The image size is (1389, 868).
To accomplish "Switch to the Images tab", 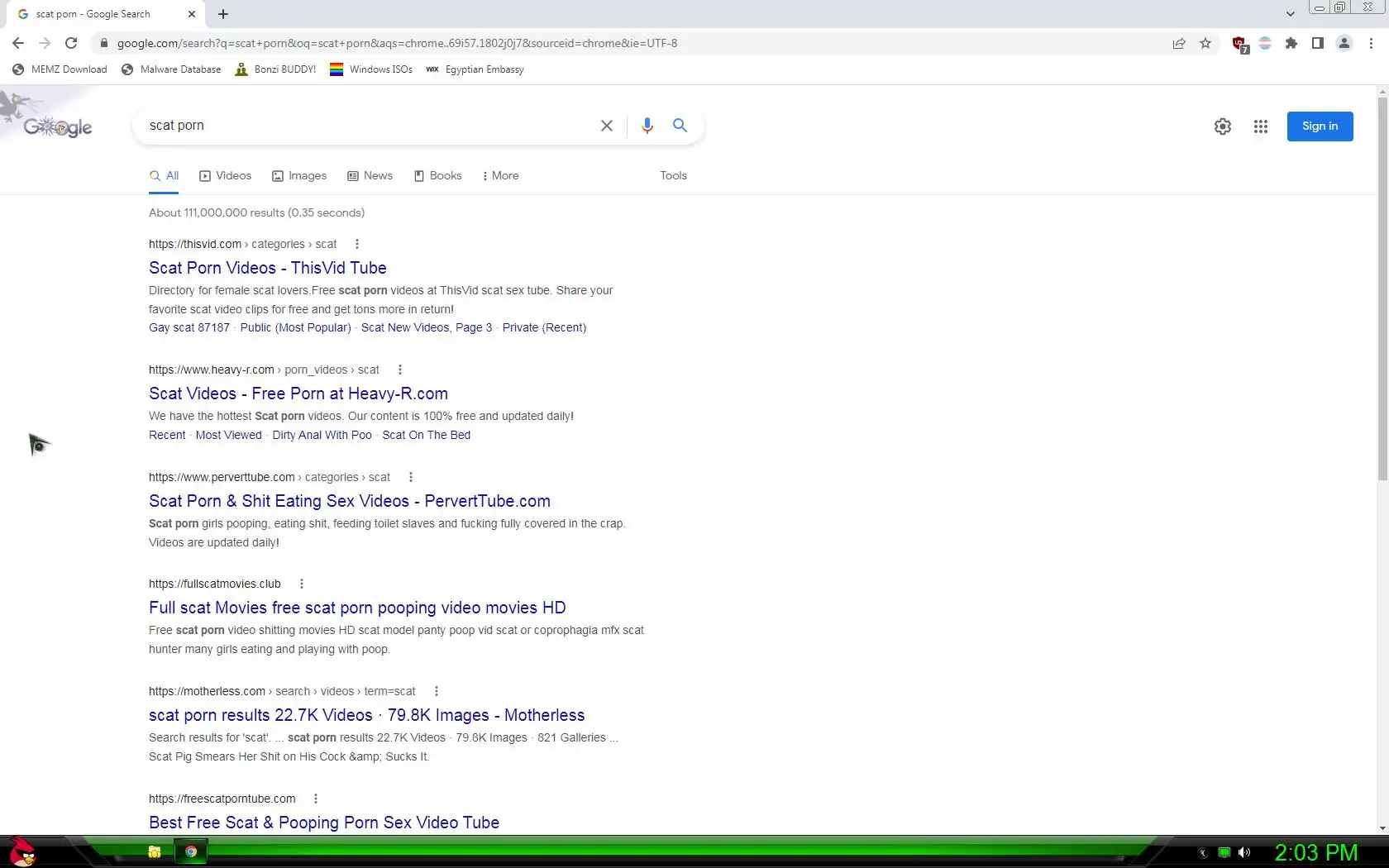I will (x=299, y=175).
